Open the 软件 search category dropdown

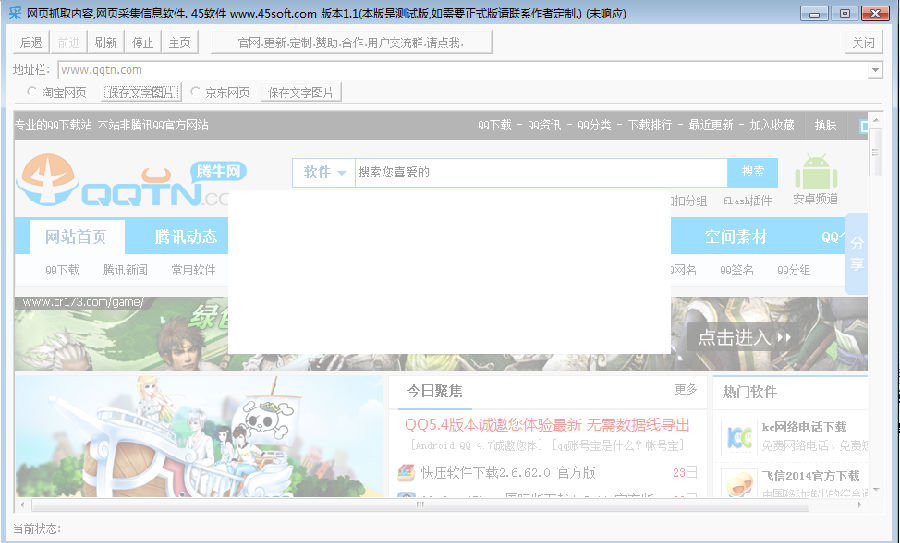click(324, 172)
